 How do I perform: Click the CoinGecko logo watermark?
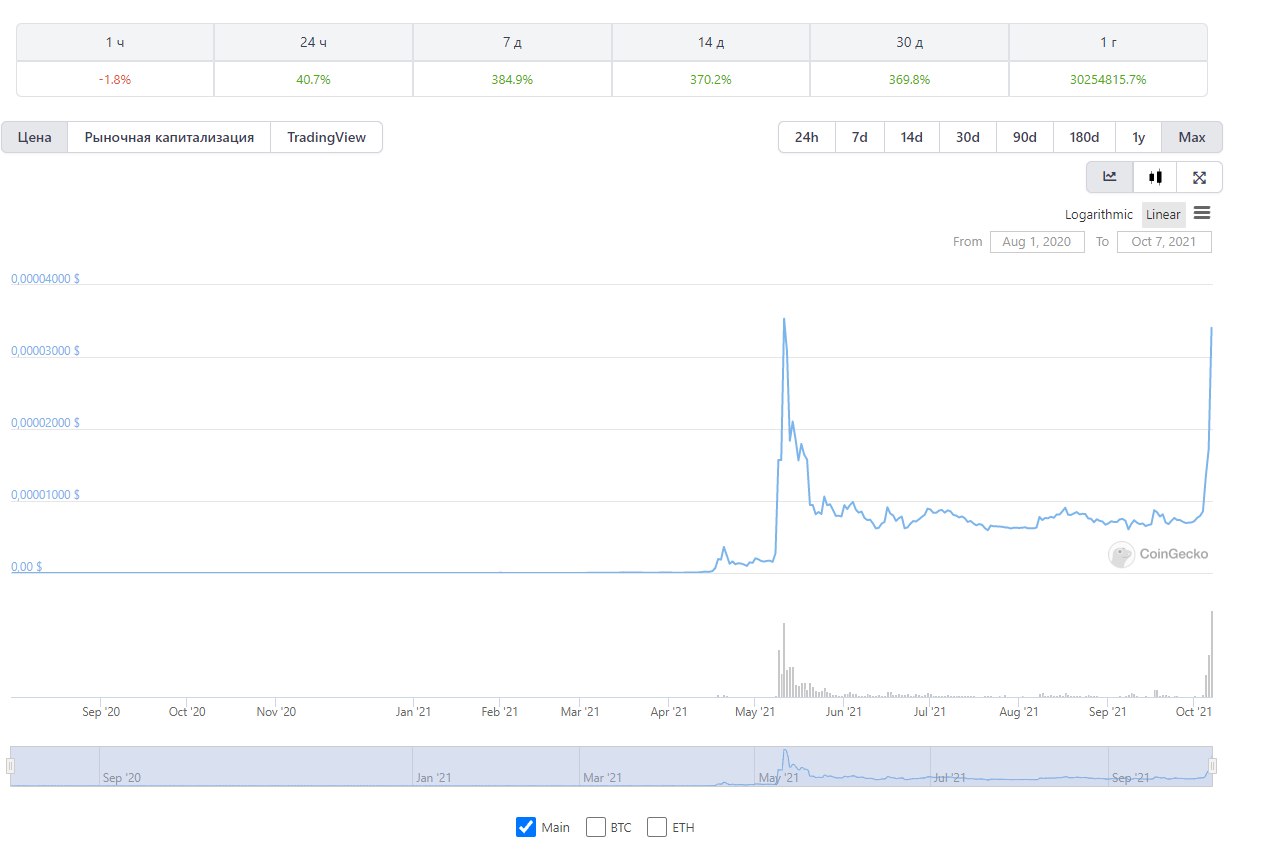pyautogui.click(x=1159, y=554)
